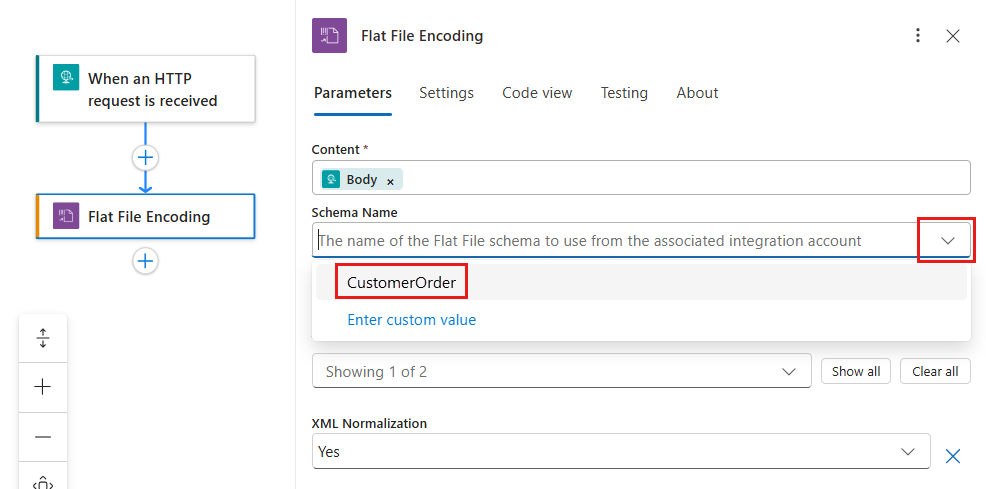Add a step below Flat File Encoding
This screenshot has height=489, width=986.
[x=145, y=261]
